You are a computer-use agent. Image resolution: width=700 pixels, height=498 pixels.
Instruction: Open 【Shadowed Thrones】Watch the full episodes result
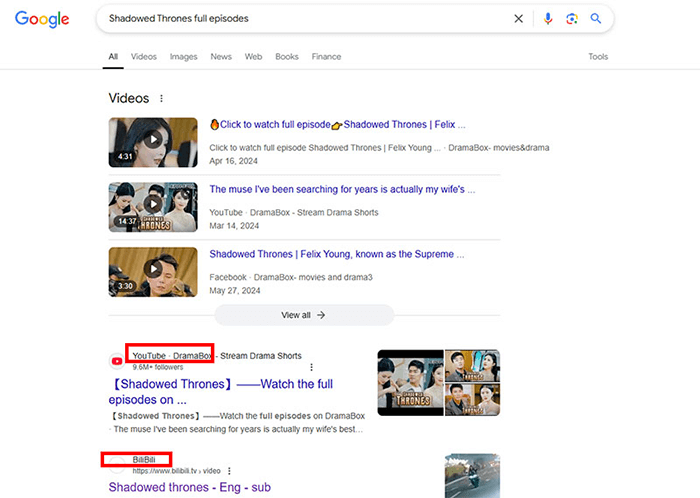pyautogui.click(x=221, y=392)
